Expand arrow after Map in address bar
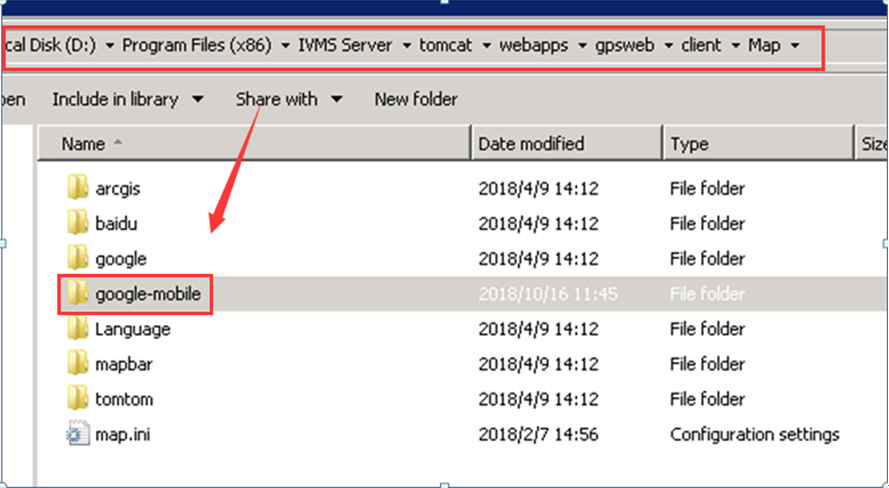Viewport: 889px width, 488px height. click(794, 46)
